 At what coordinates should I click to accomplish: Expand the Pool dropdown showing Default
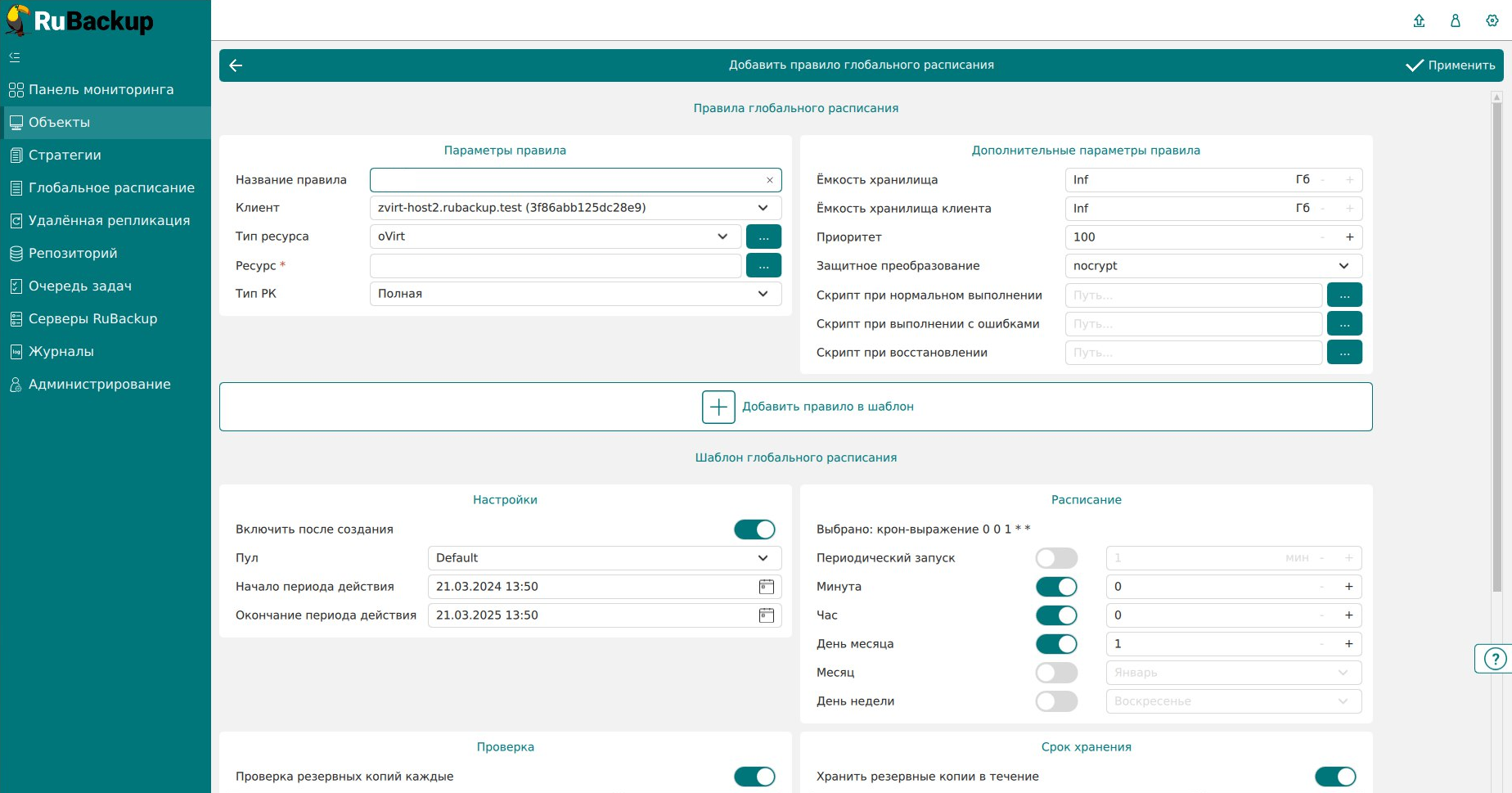763,558
